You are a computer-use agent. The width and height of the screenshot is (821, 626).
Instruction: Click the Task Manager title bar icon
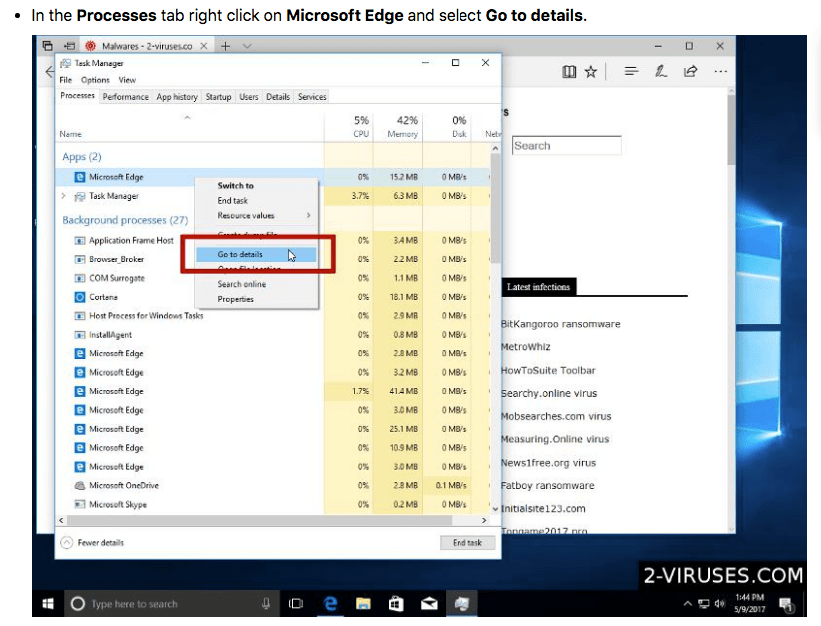(65, 63)
